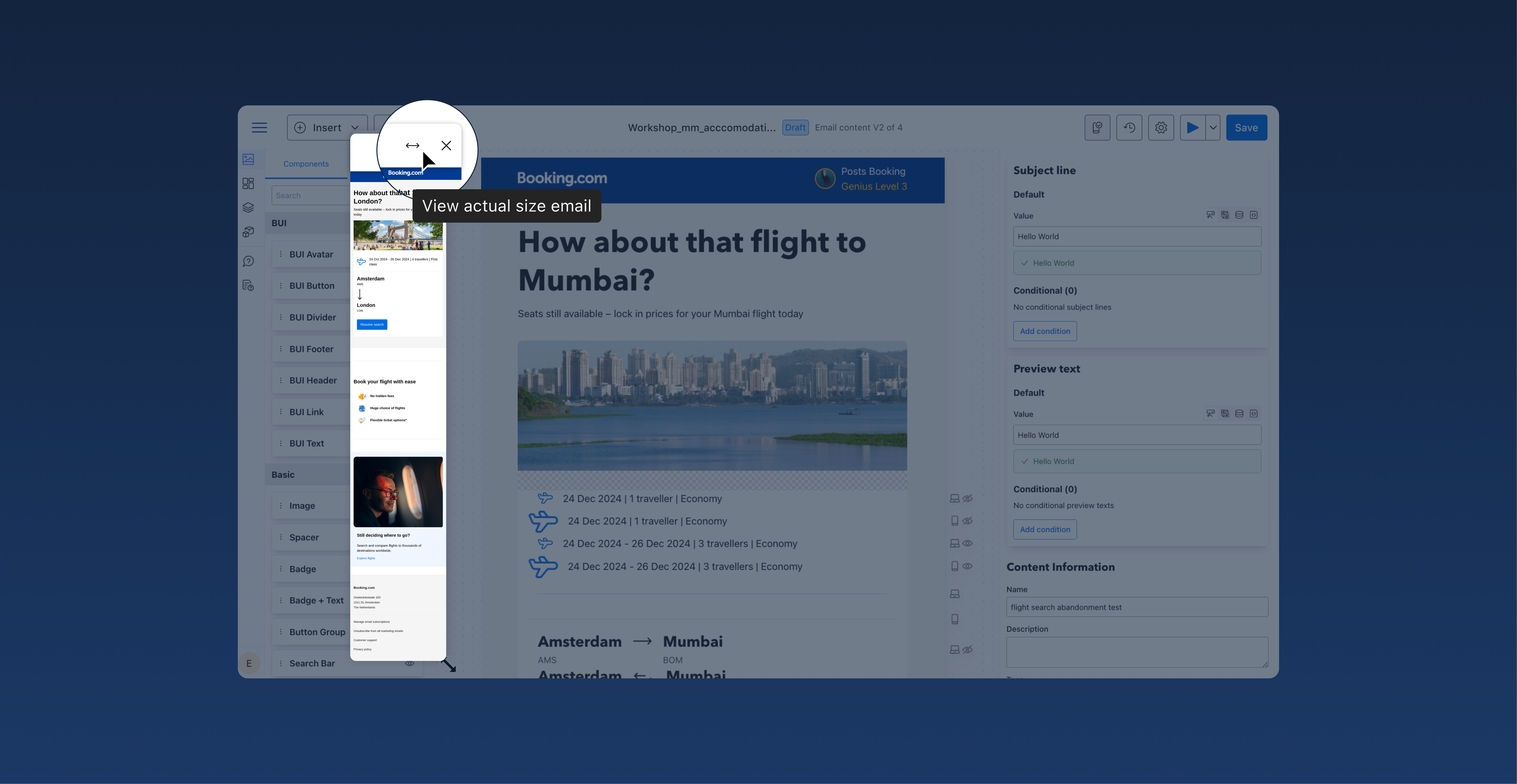Viewport: 1517px width, 784px height.
Task: Click the Subject line database icon
Action: click(x=1239, y=215)
